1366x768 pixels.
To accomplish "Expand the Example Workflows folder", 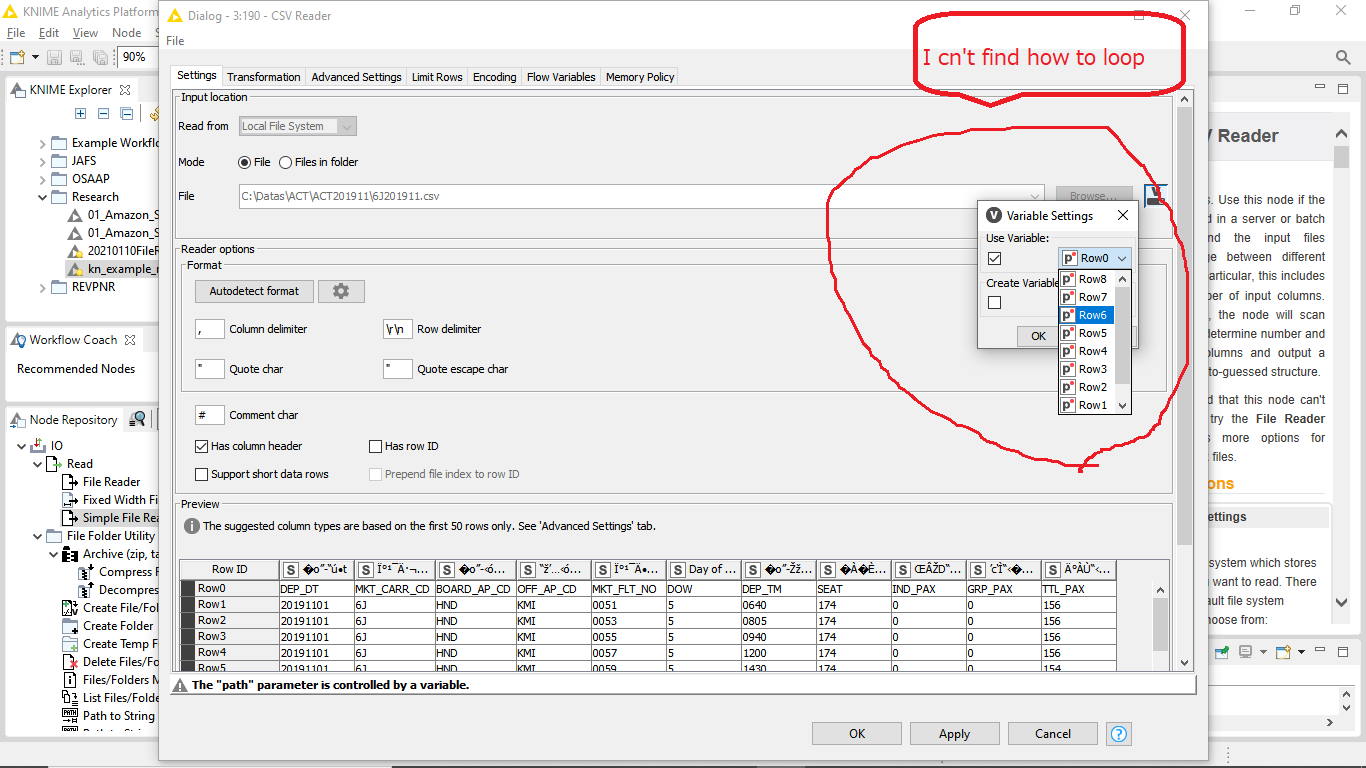I will pyautogui.click(x=42, y=143).
